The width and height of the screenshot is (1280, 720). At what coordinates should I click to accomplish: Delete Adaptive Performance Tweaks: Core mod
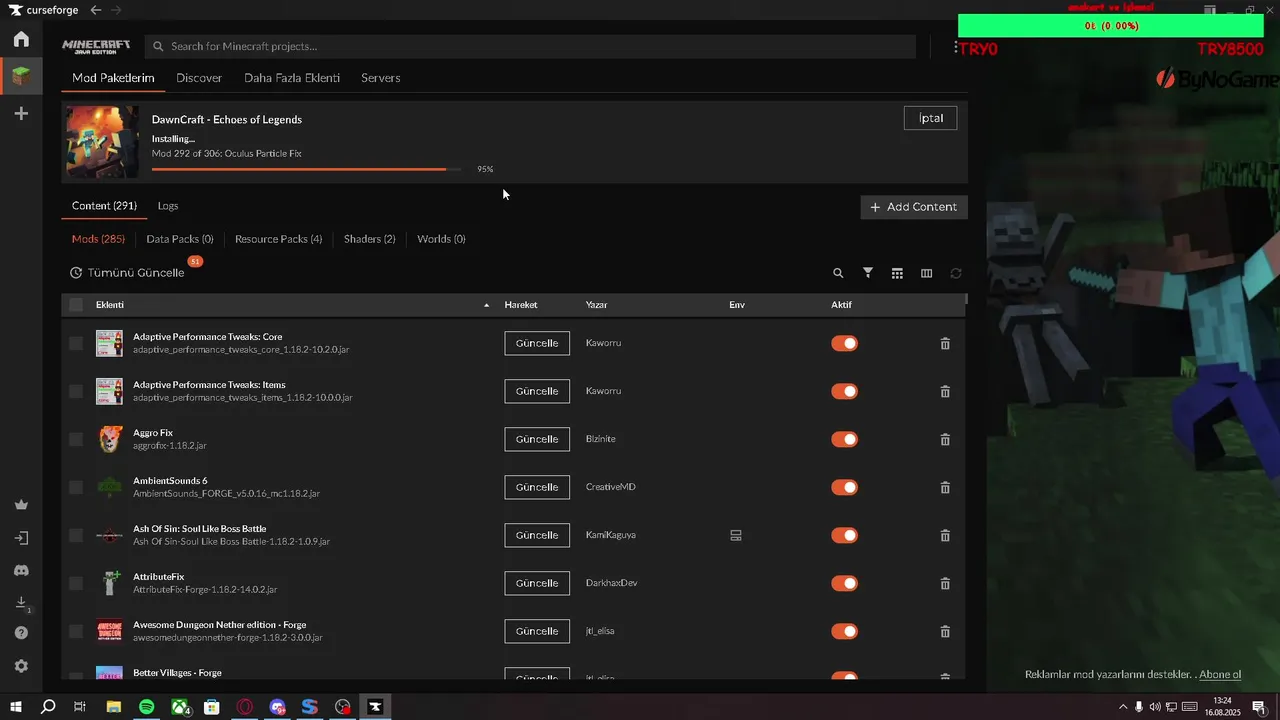pyautogui.click(x=945, y=343)
